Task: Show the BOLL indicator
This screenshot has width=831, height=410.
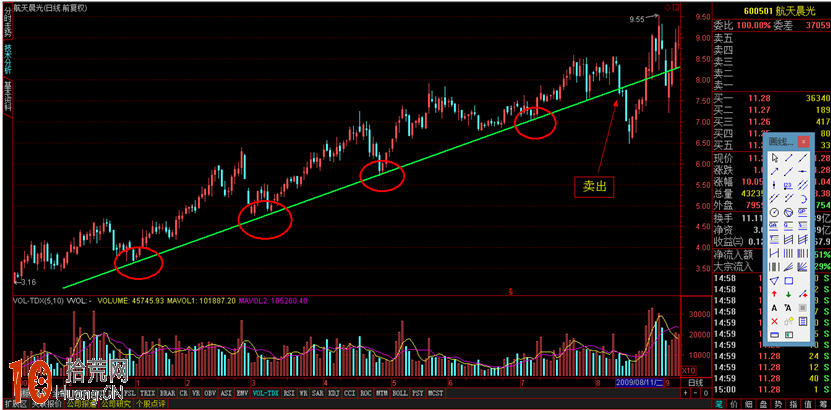Action: [x=400, y=393]
